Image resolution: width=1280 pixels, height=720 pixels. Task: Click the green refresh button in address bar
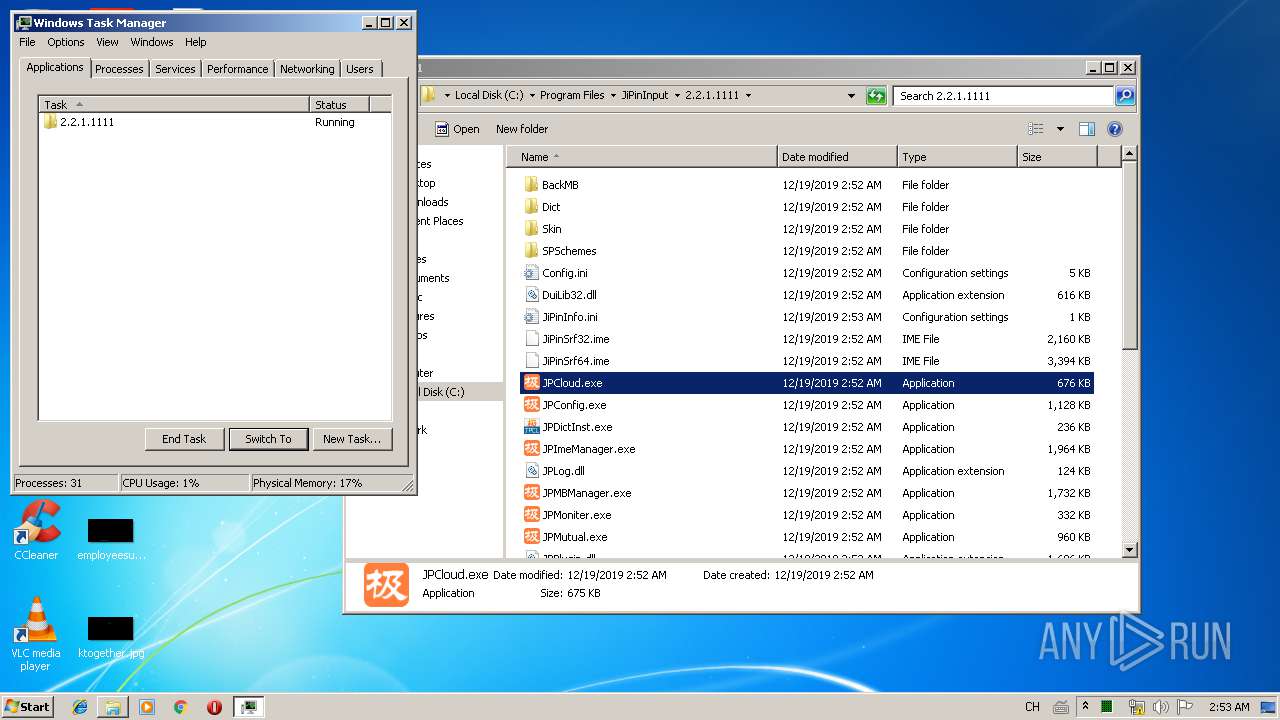click(x=876, y=96)
